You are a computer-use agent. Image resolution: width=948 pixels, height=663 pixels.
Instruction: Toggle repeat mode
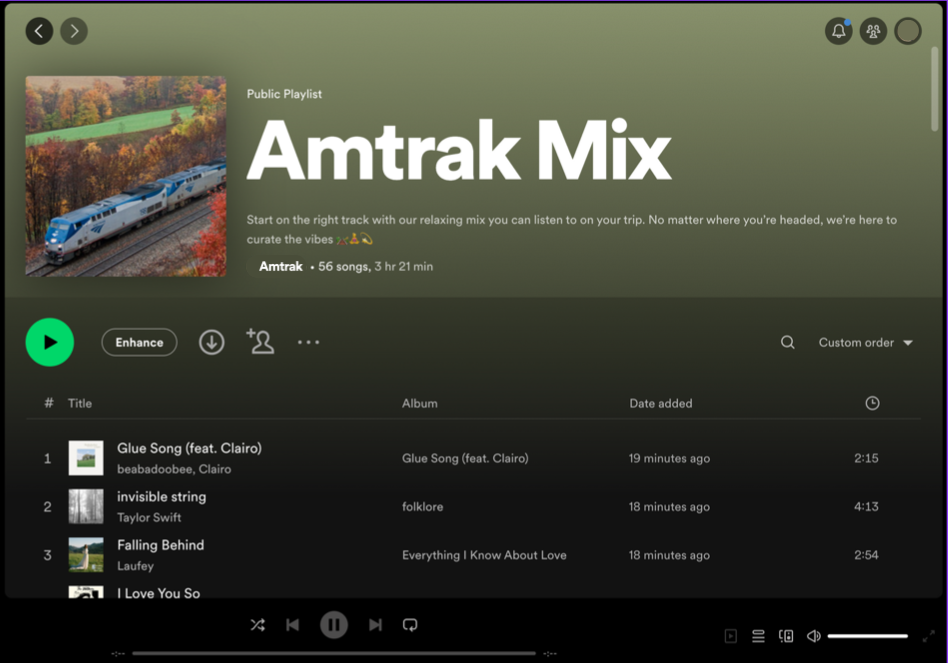click(410, 625)
